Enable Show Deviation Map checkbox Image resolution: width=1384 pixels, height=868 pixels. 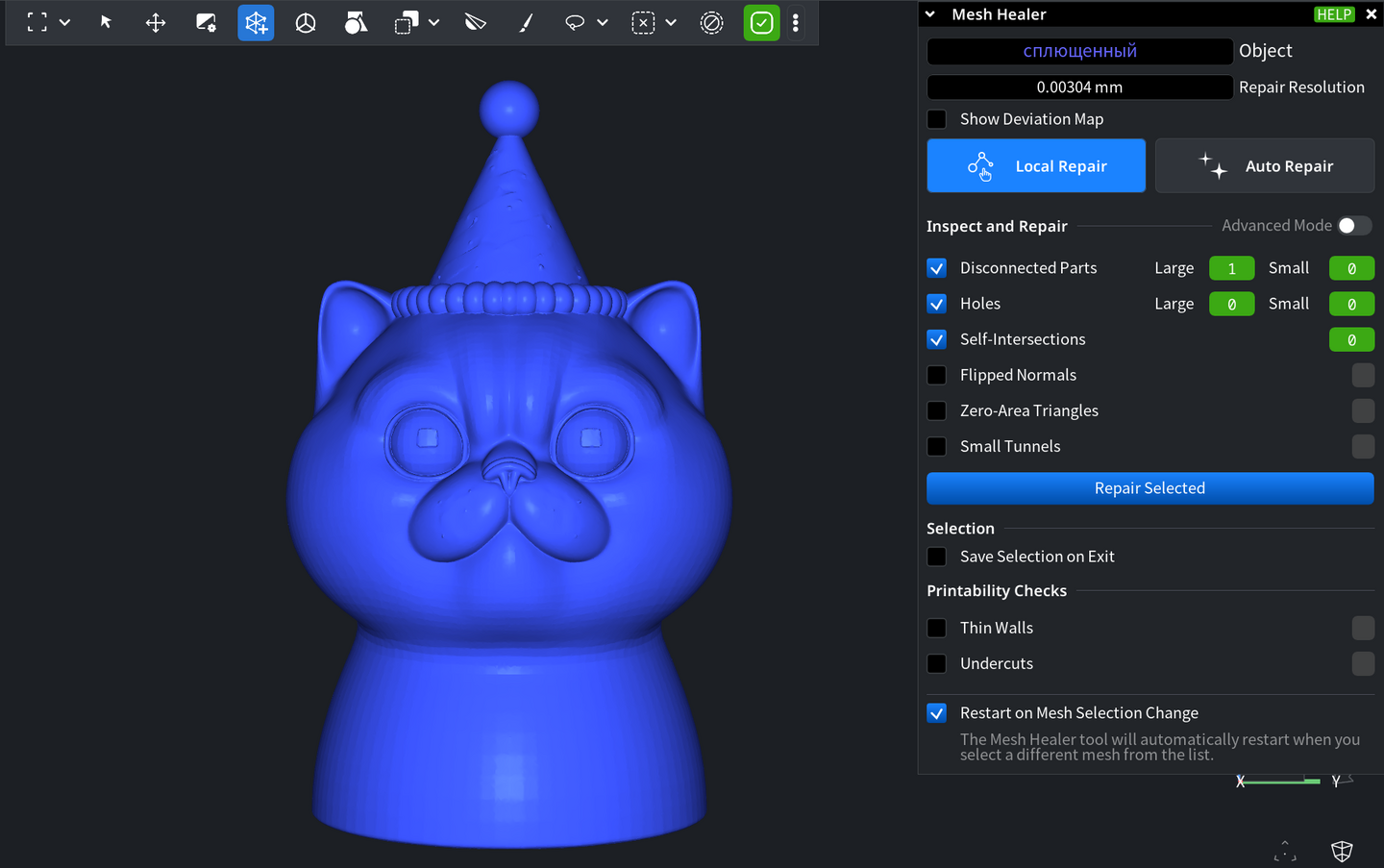click(937, 119)
